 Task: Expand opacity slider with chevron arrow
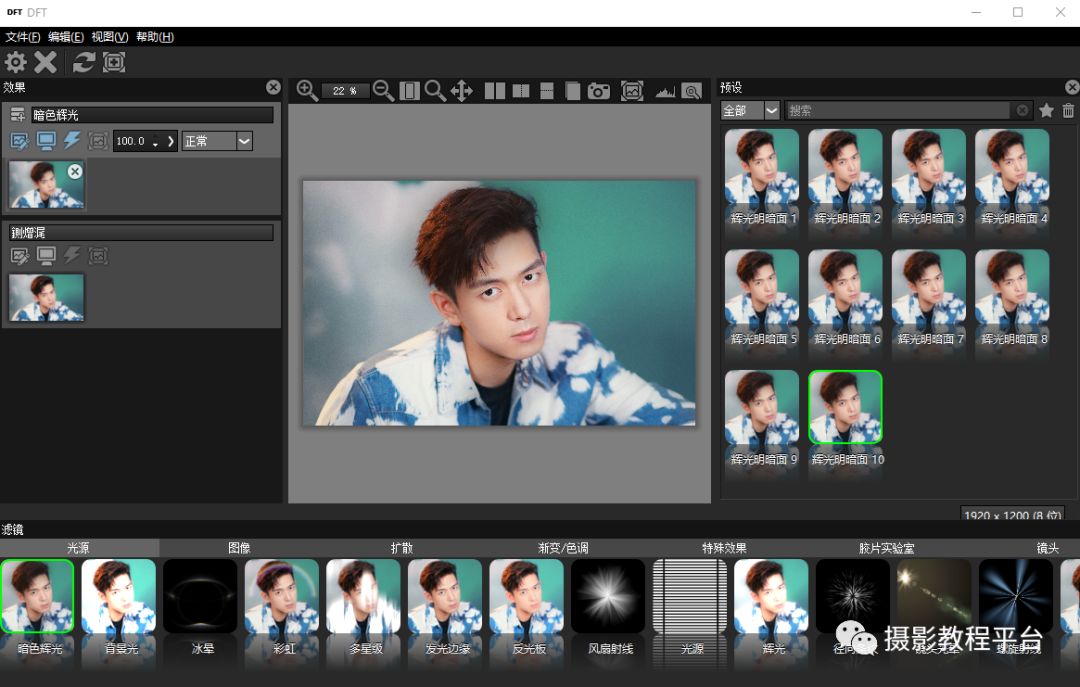pos(170,141)
